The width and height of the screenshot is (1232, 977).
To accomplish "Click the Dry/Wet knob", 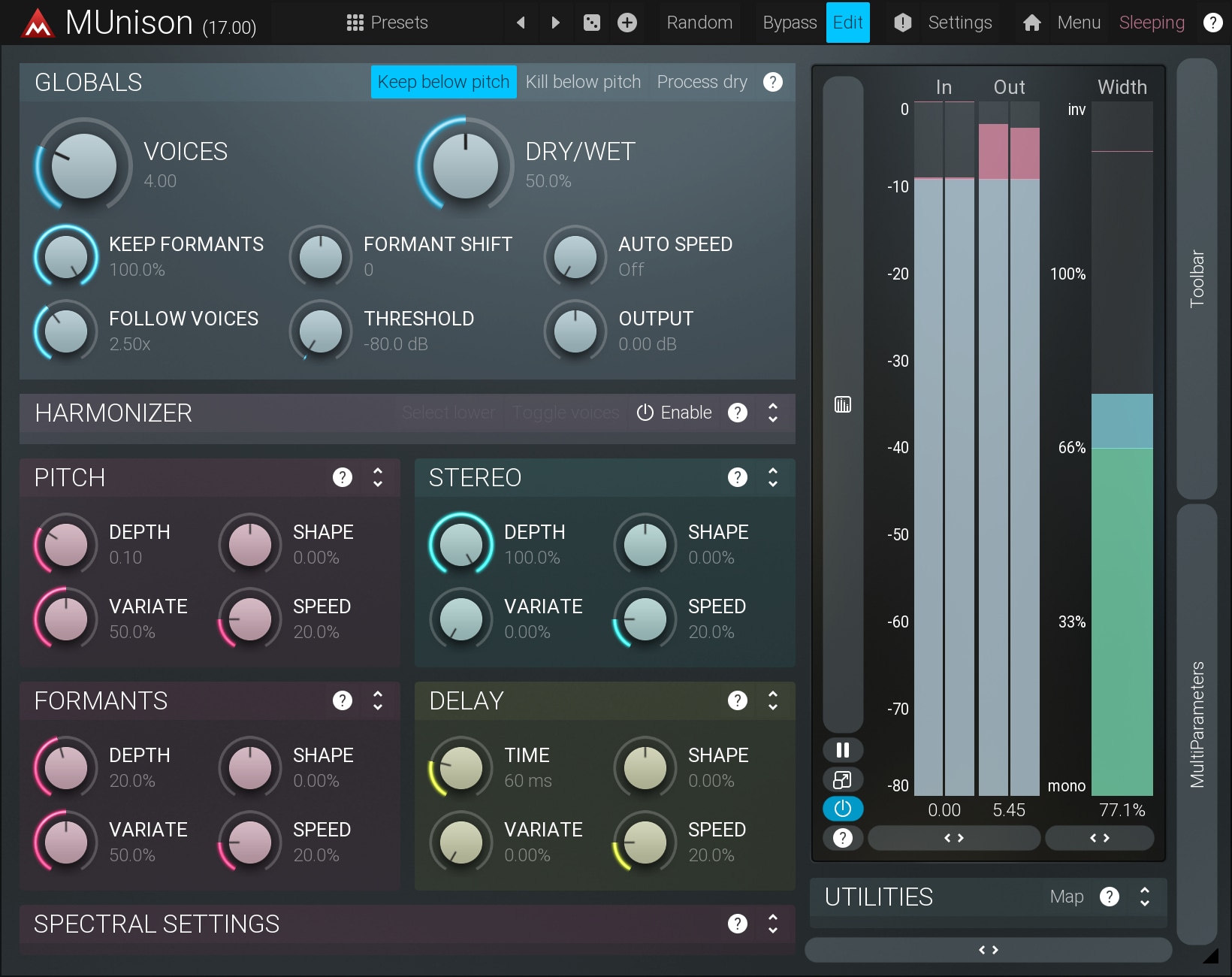I will pyautogui.click(x=466, y=165).
